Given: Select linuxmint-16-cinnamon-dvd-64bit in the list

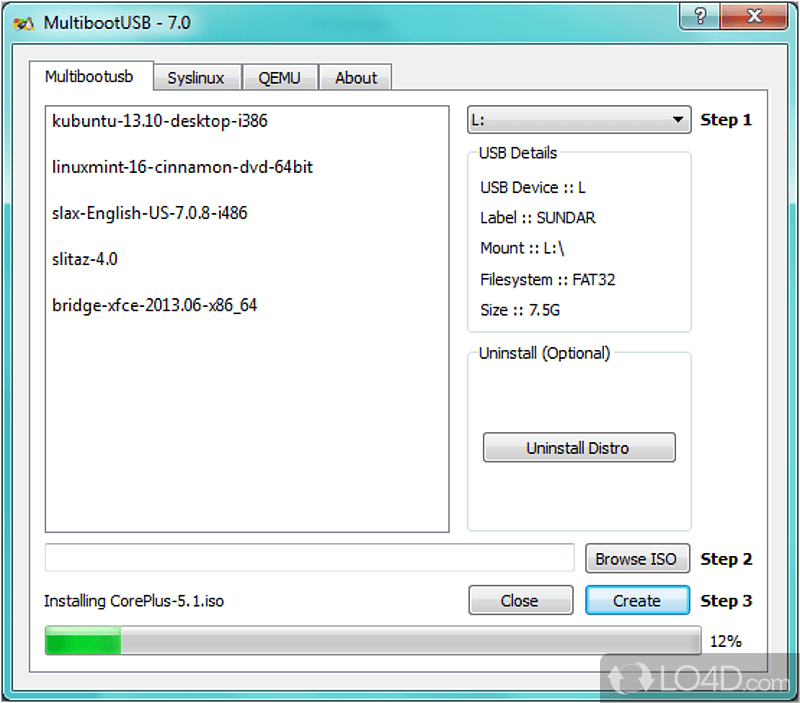Looking at the screenshot, I should coord(182,167).
